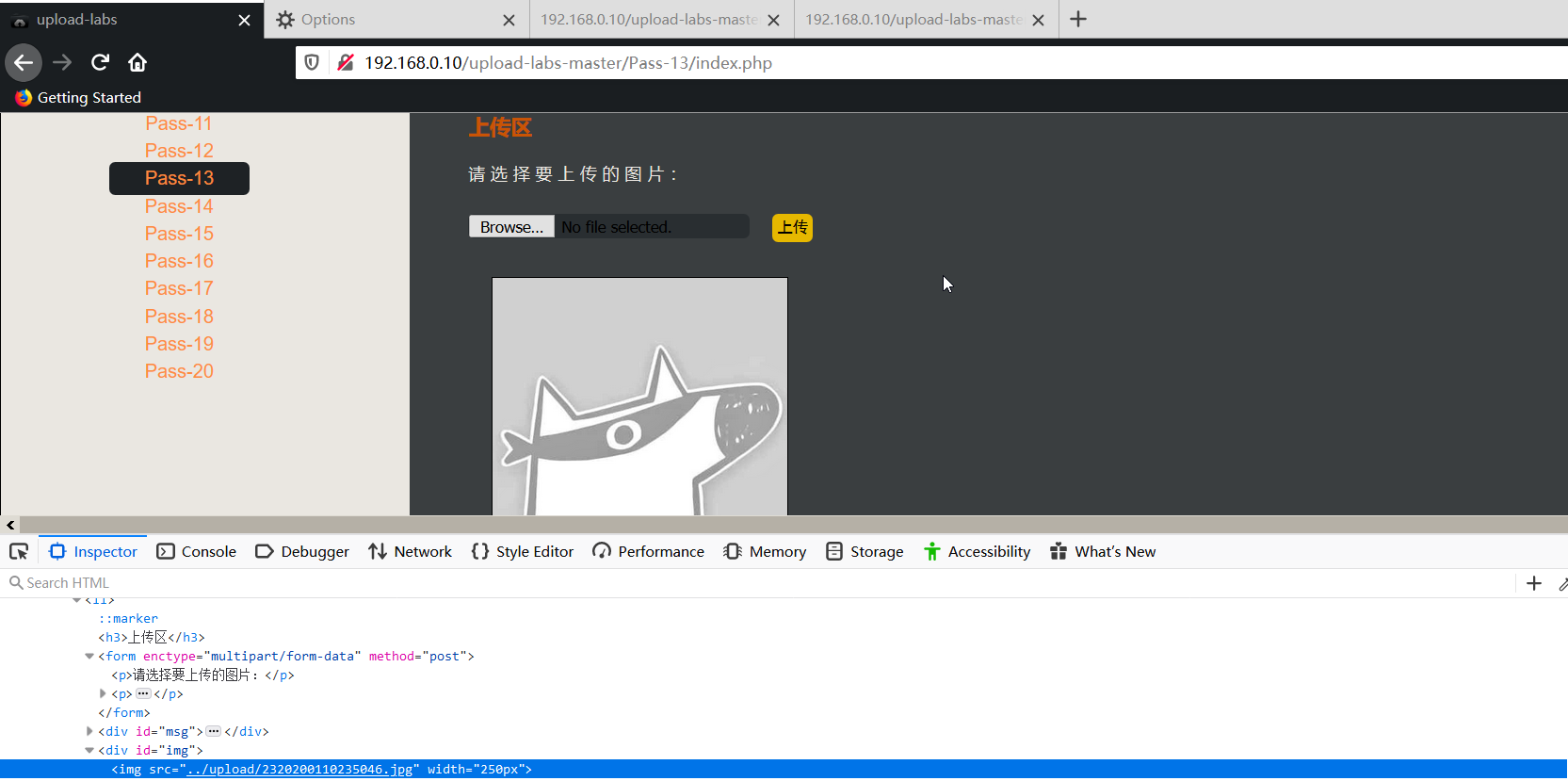Collapse the form element node
1568x781 pixels.
coord(89,657)
